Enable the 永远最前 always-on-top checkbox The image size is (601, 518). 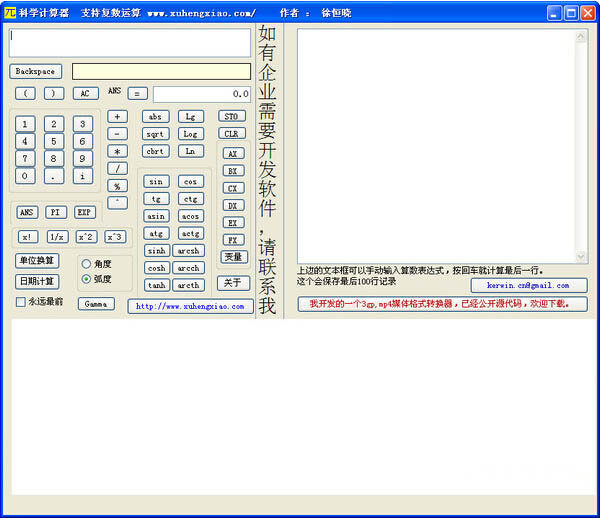coord(21,302)
